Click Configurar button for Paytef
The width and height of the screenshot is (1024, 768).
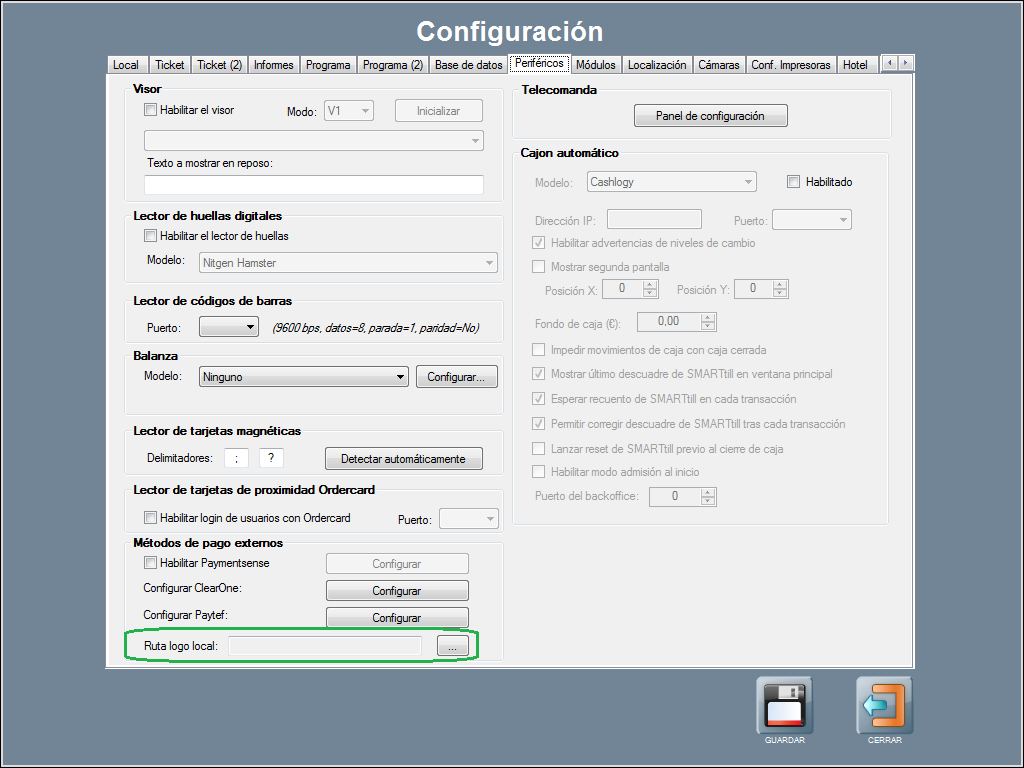(397, 618)
